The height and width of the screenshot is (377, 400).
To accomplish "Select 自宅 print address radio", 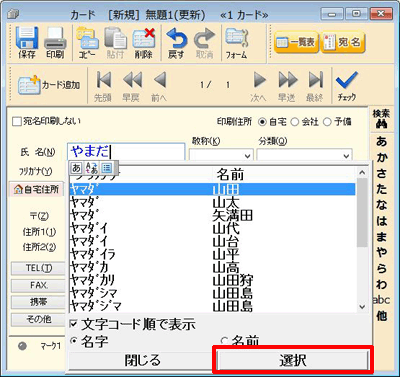I will 262,122.
